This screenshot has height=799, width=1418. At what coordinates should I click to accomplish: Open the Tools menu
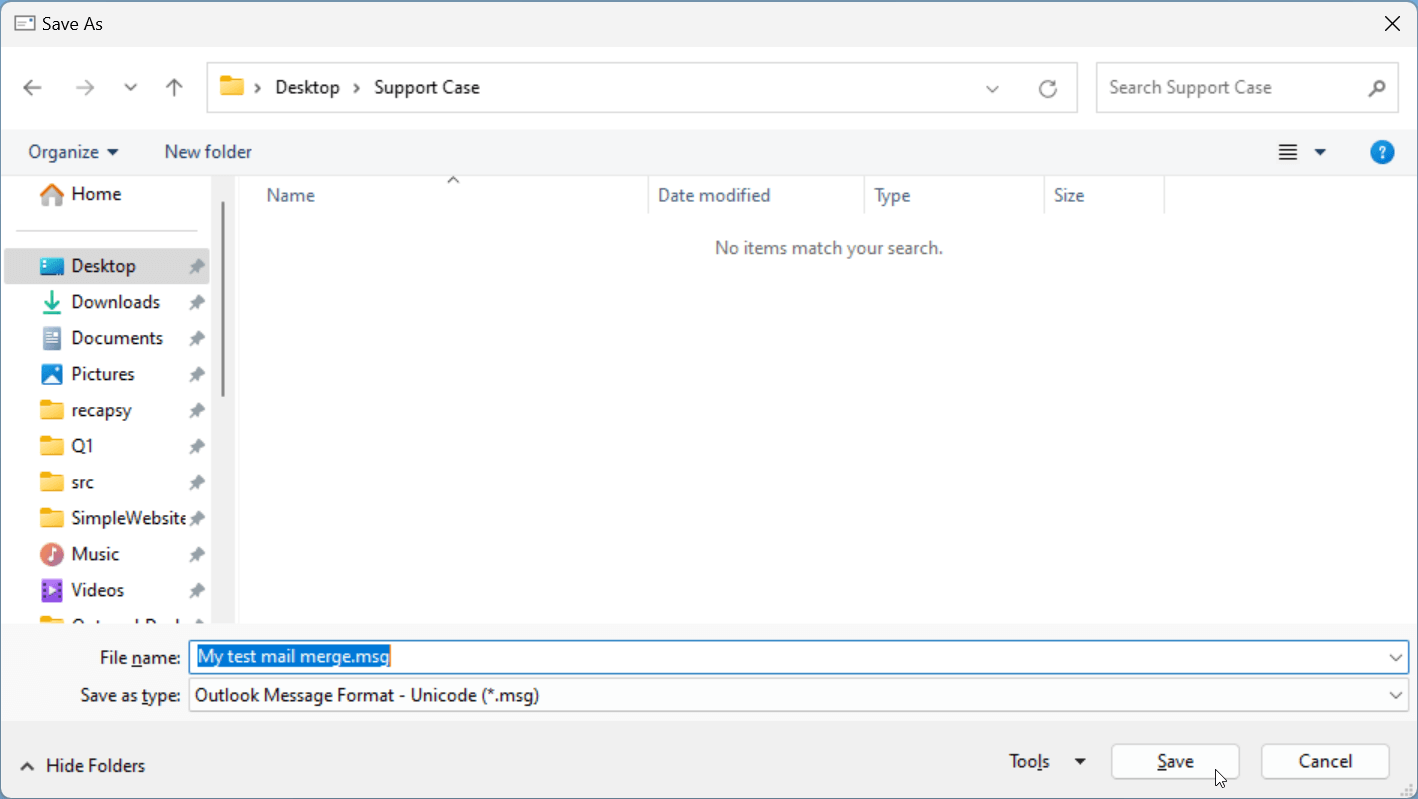pos(1046,762)
